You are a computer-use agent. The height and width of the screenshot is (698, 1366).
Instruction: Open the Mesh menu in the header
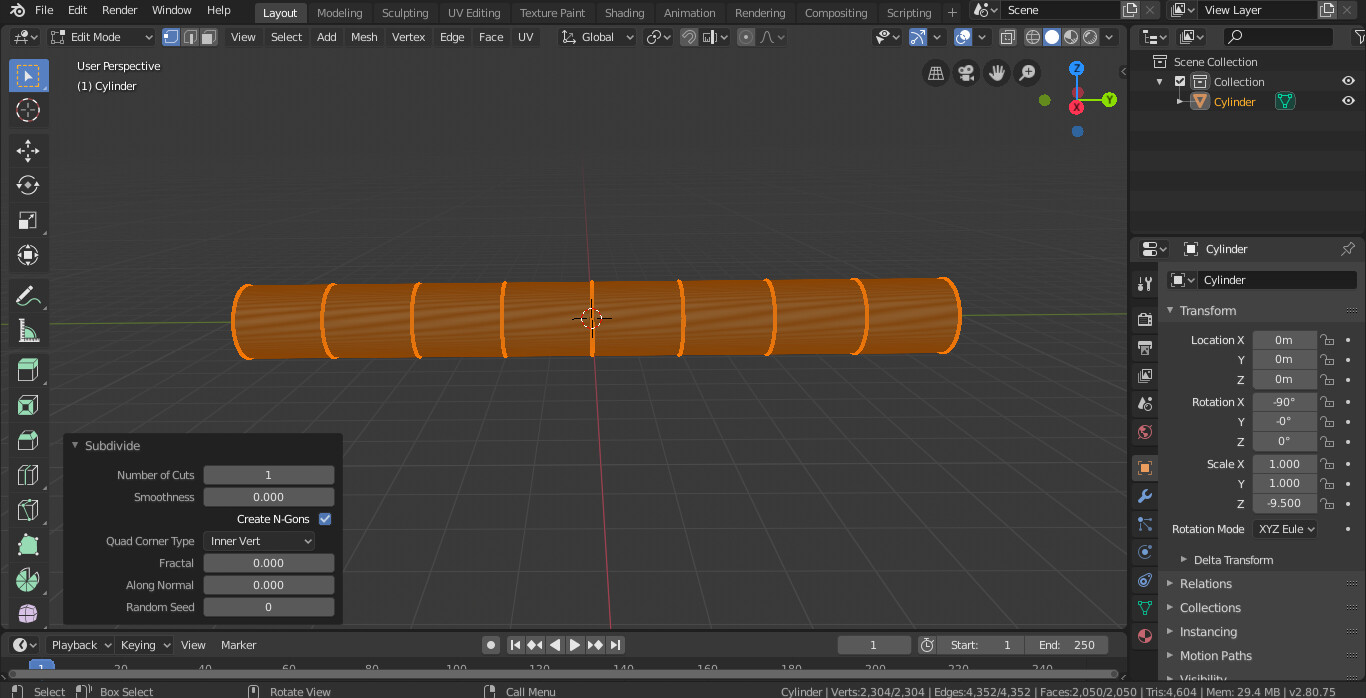click(363, 37)
